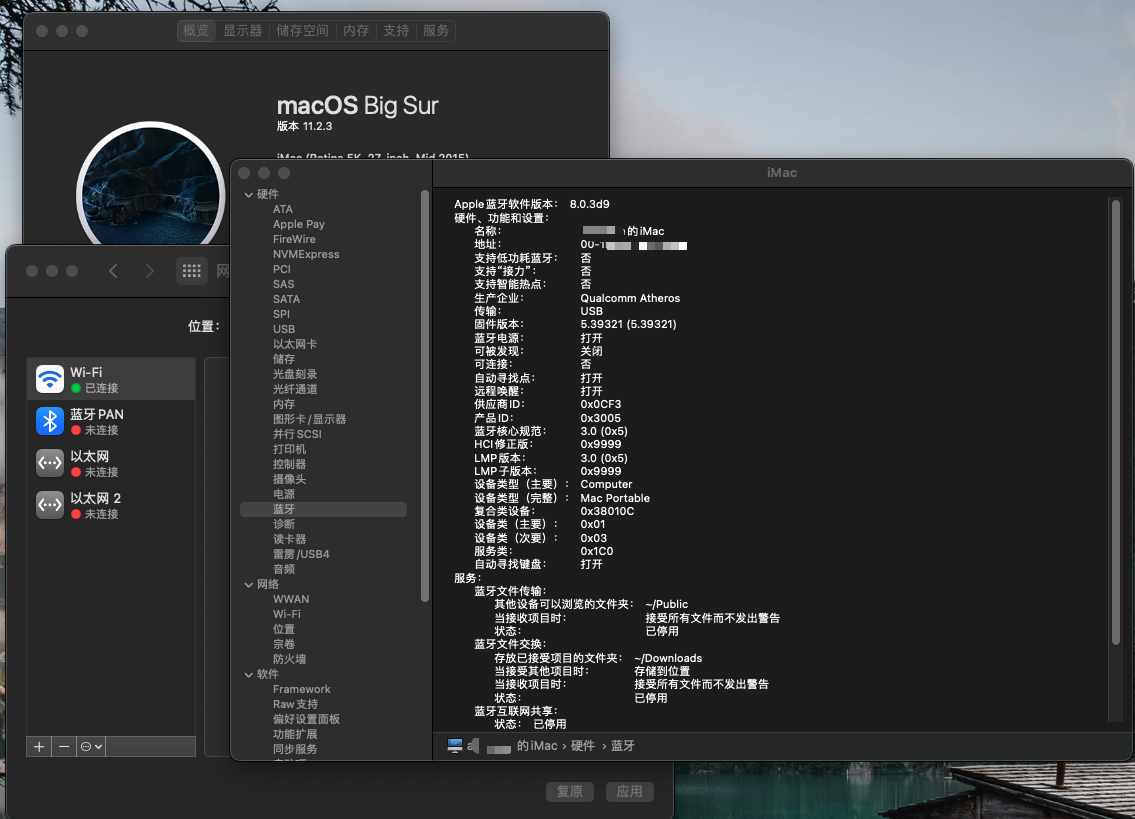Go back in Network preferences
1135x819 pixels.
click(113, 271)
